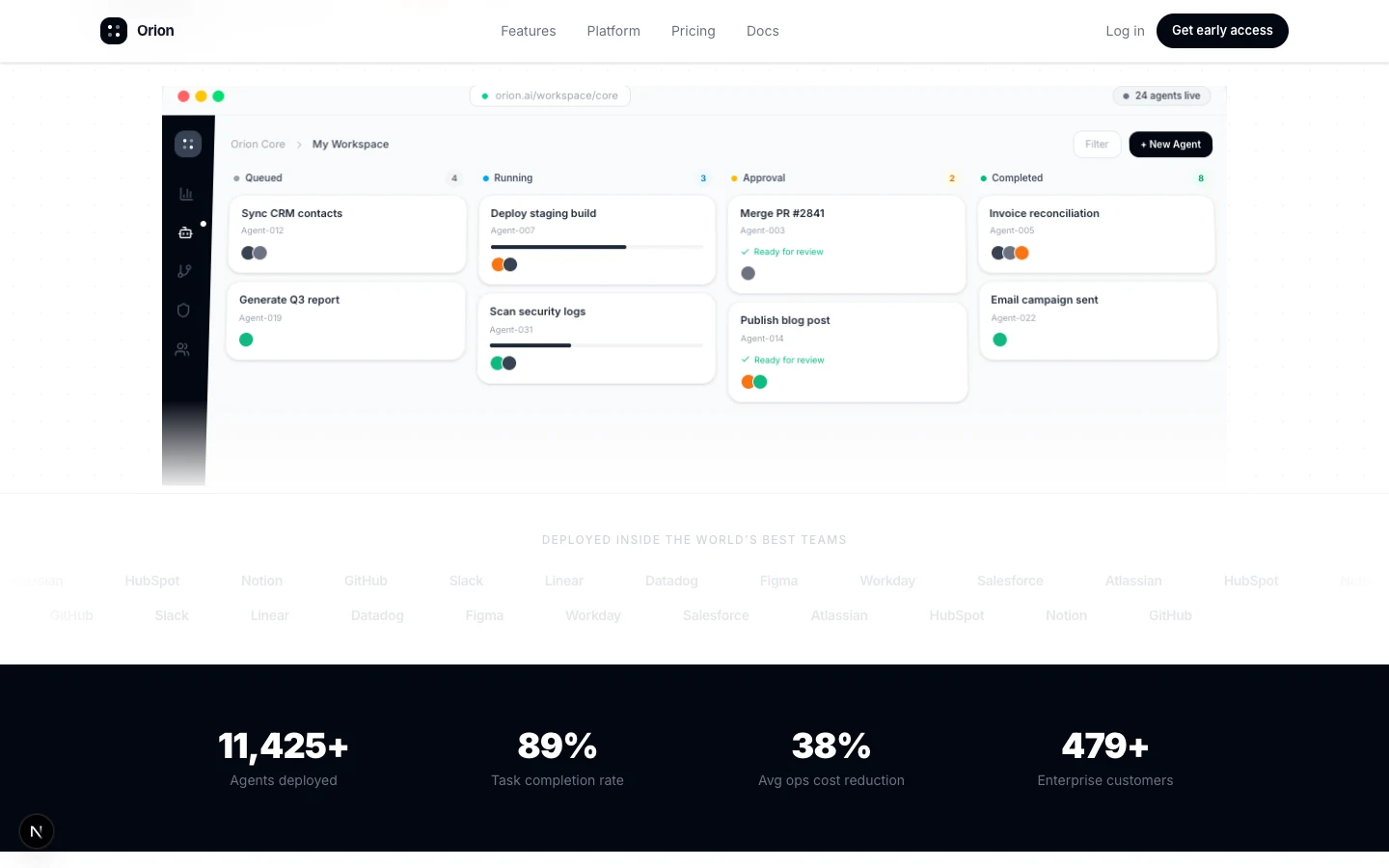Select the Queued column header
Image resolution: width=1389 pixels, height=868 pixels.
(258, 178)
